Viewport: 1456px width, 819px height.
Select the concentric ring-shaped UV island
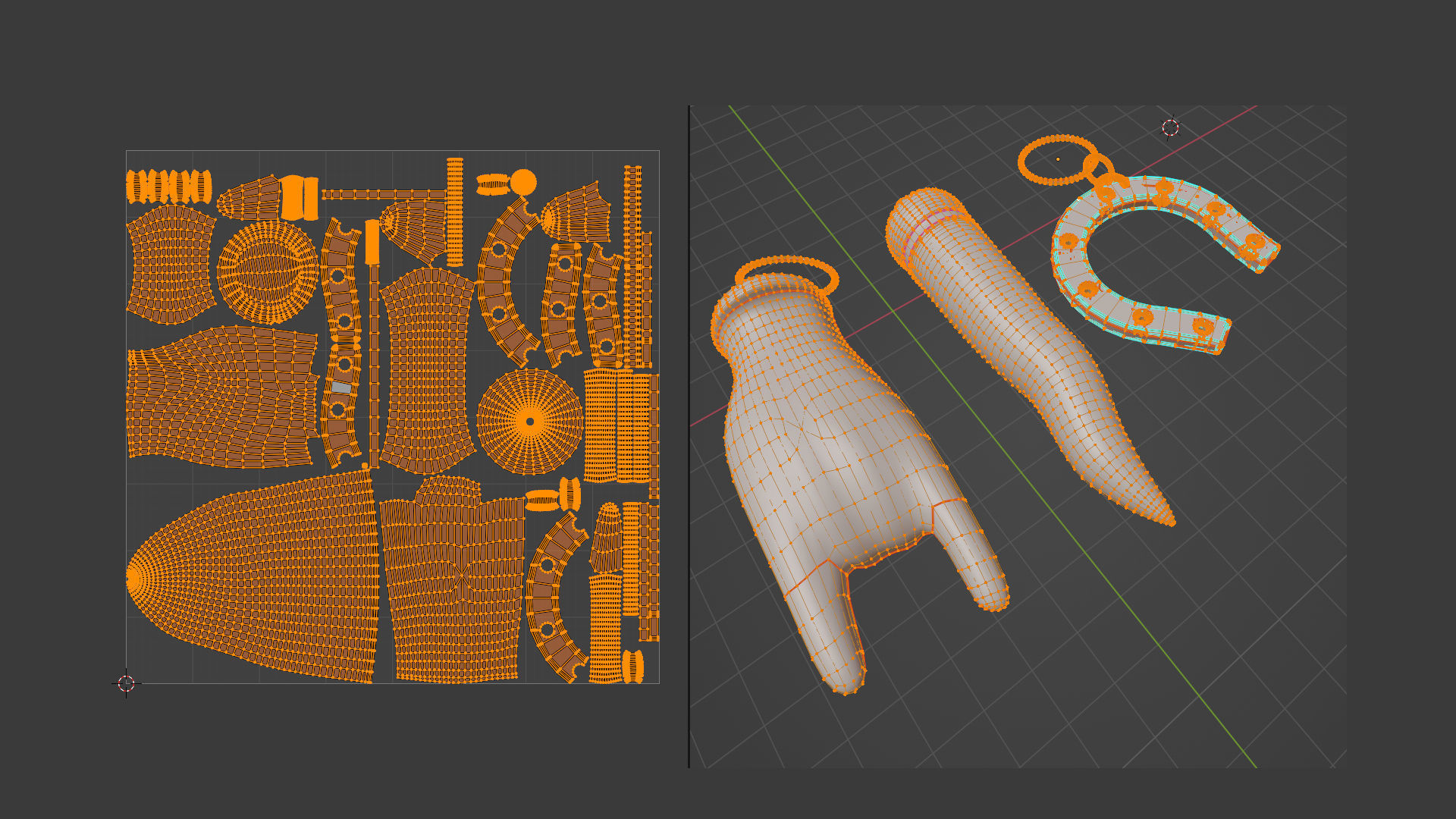tap(268, 271)
